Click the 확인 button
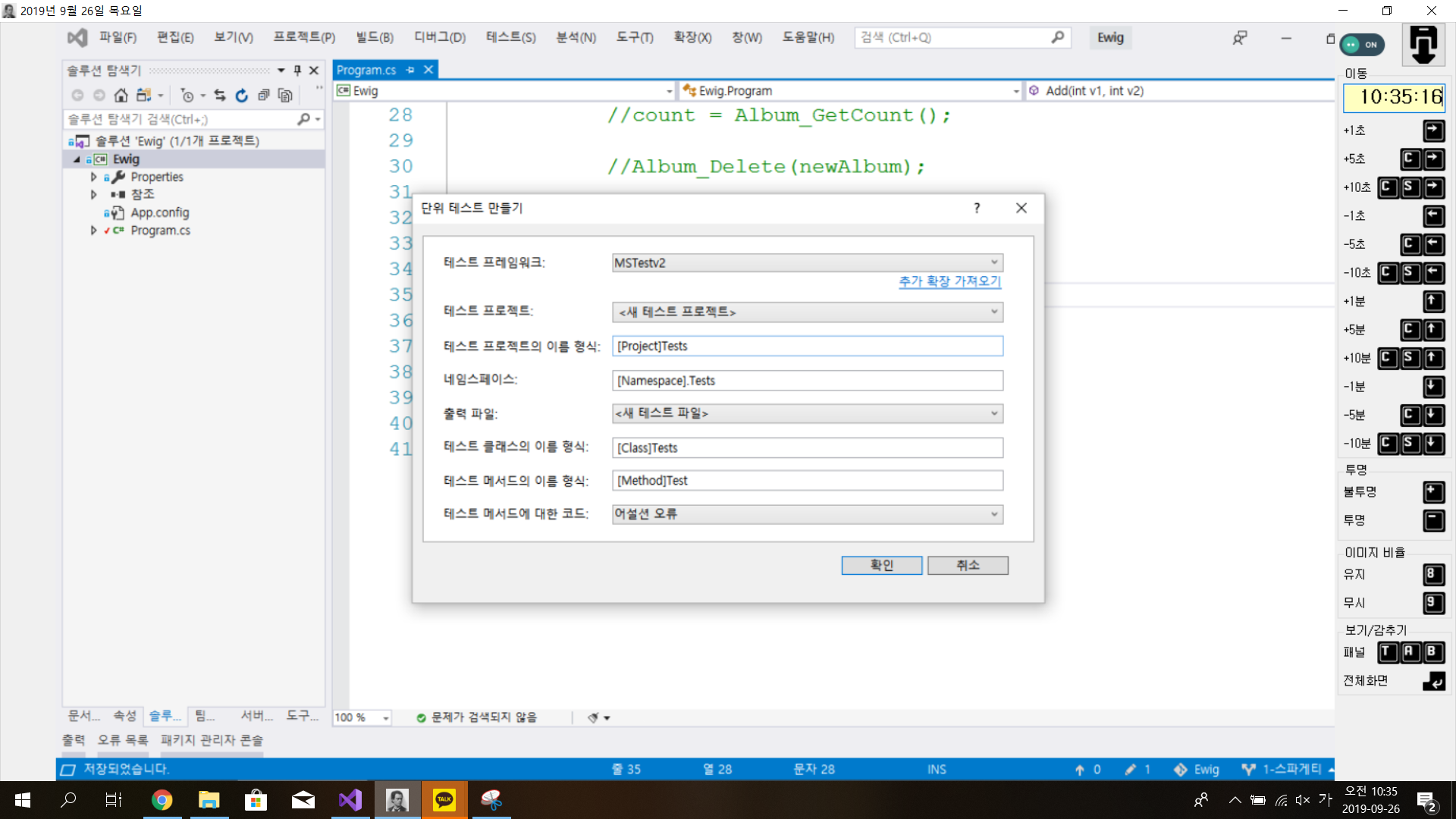The width and height of the screenshot is (1456, 819). pos(881,565)
